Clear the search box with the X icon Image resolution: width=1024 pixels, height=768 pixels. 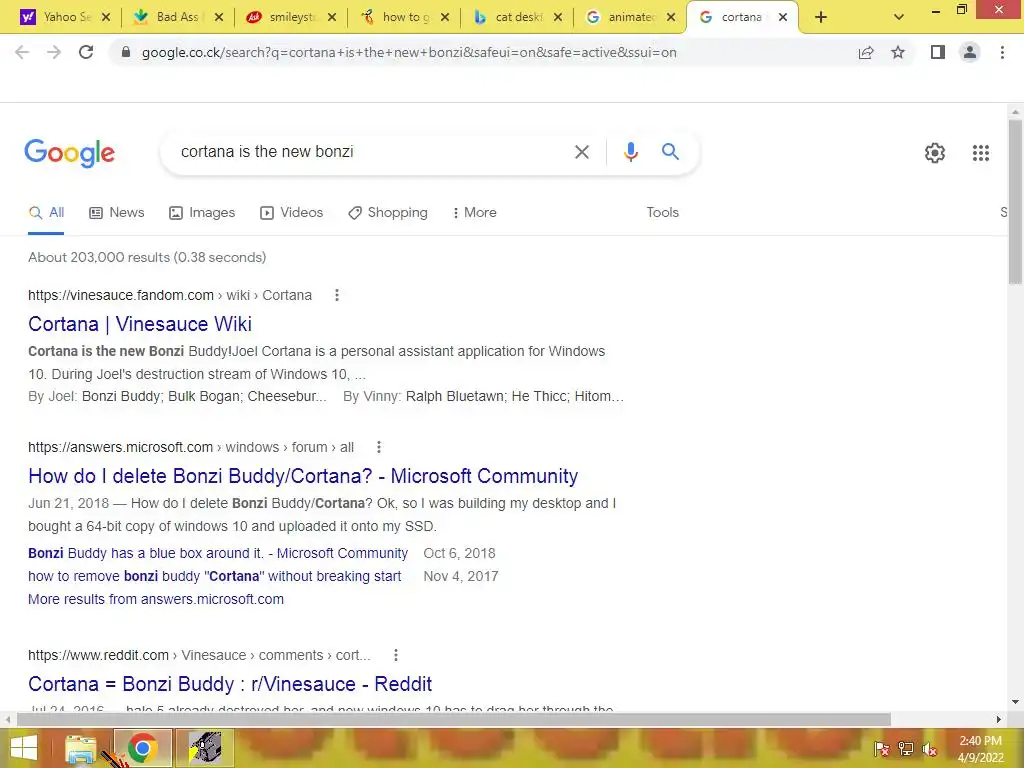tap(581, 152)
